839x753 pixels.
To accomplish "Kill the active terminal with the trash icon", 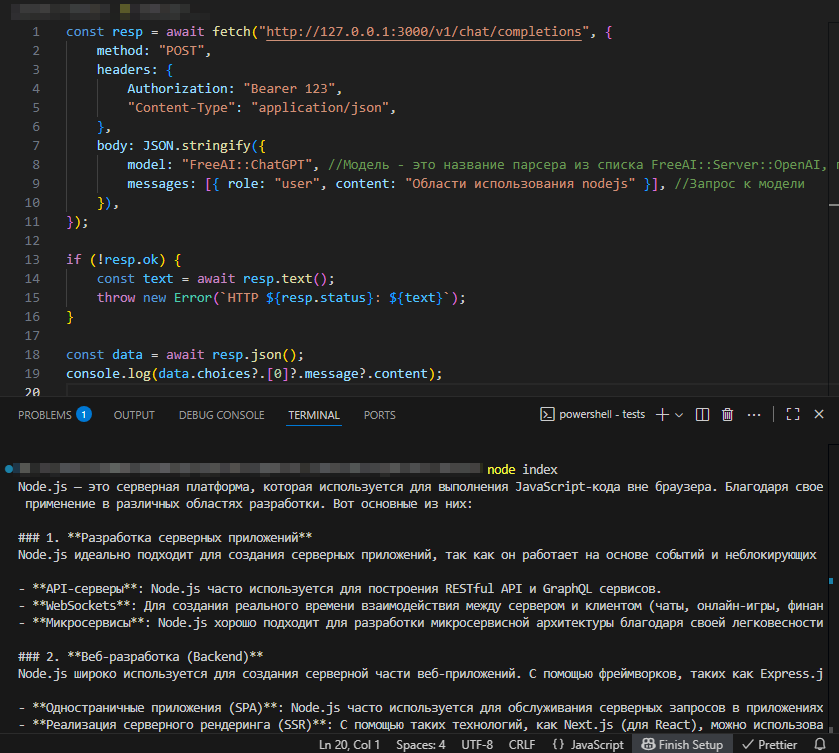I will 725,413.
